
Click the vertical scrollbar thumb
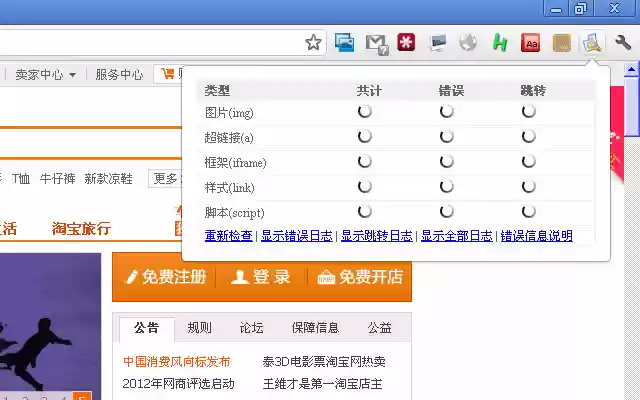[x=631, y=106]
